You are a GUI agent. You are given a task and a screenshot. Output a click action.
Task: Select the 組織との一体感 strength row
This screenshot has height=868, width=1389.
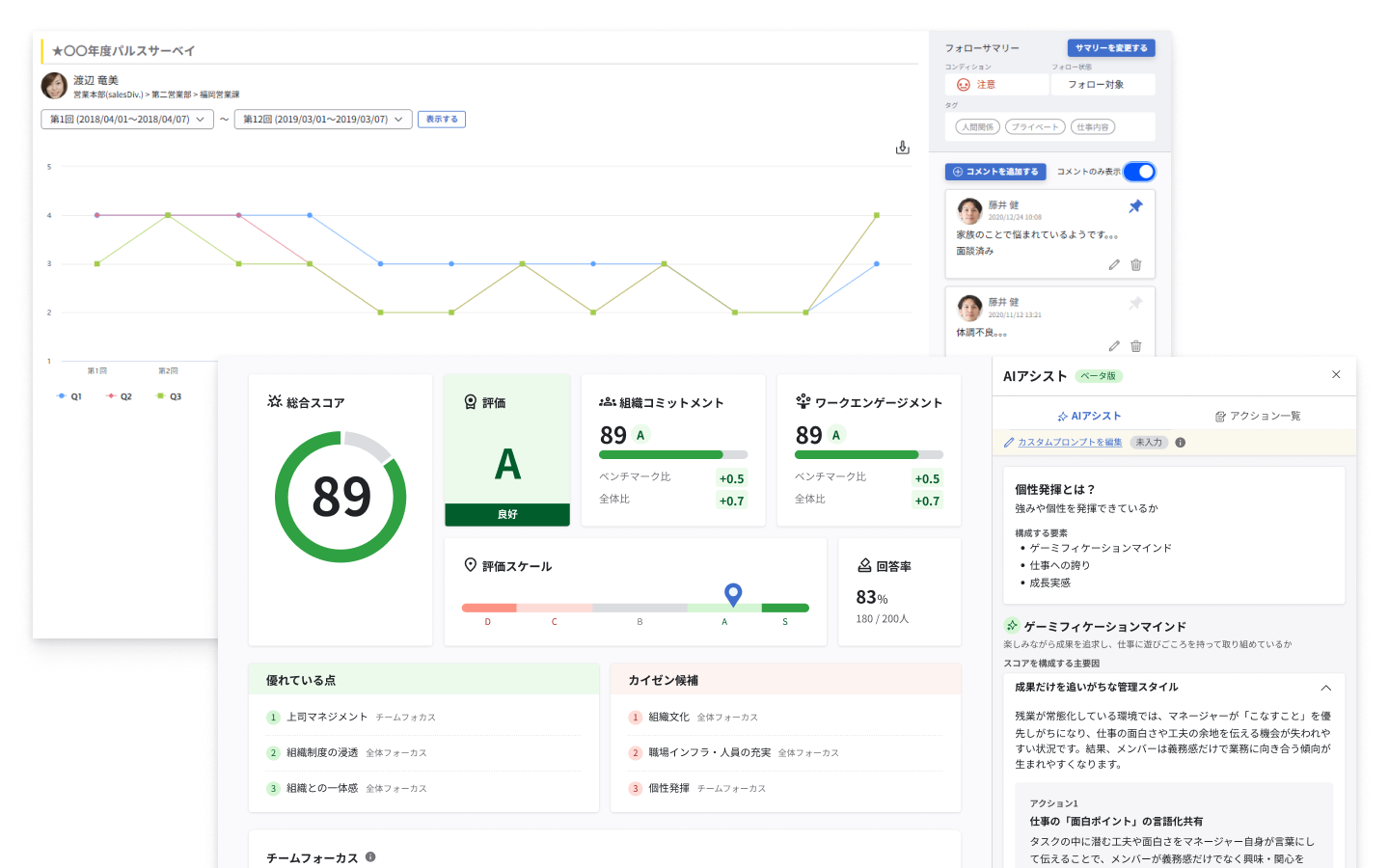[x=423, y=789]
